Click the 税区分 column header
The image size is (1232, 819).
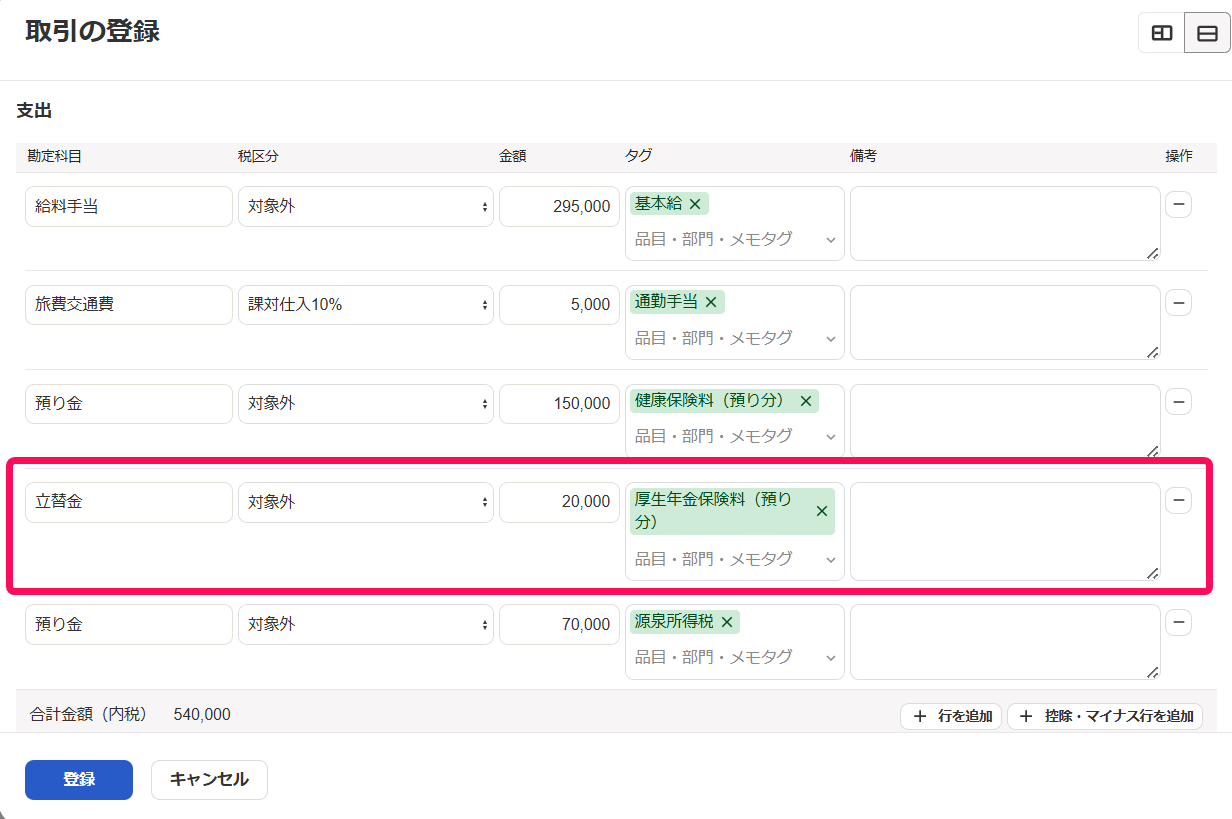tap(258, 156)
